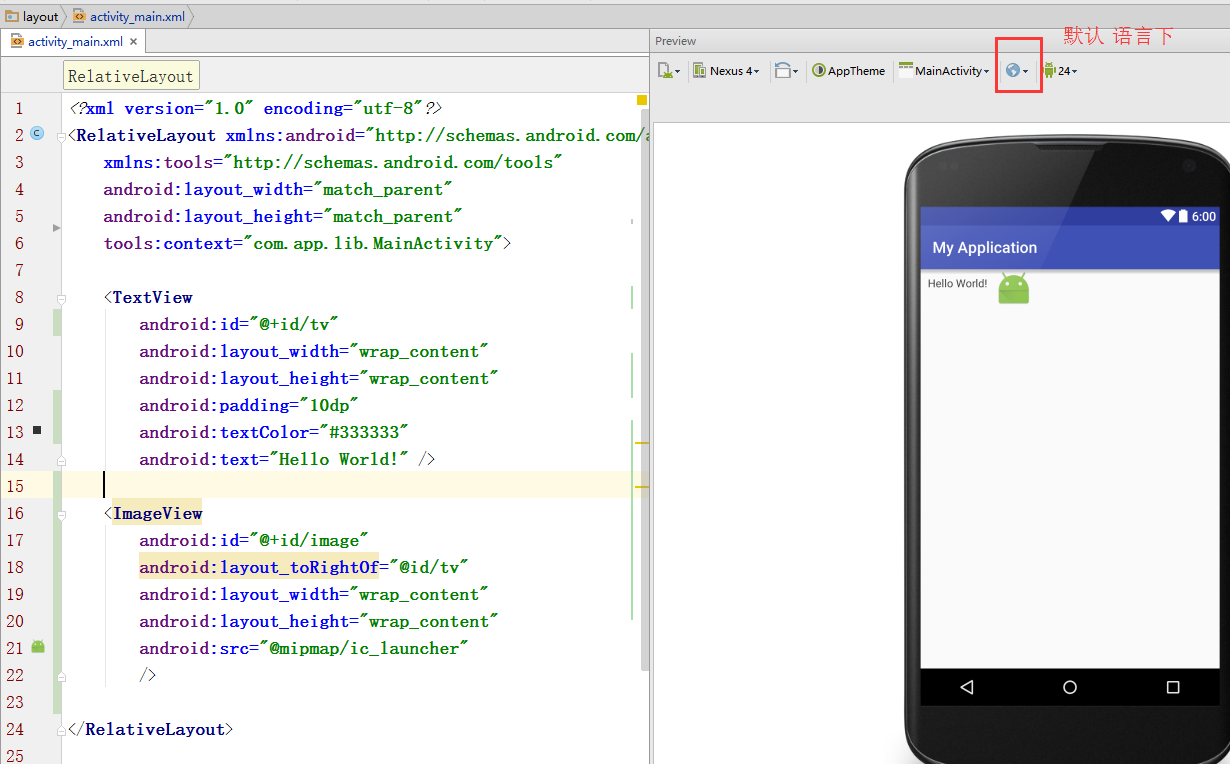Click the RelativeLayout breadcrumb label
Viewport: 1230px width, 764px height.
(130, 76)
